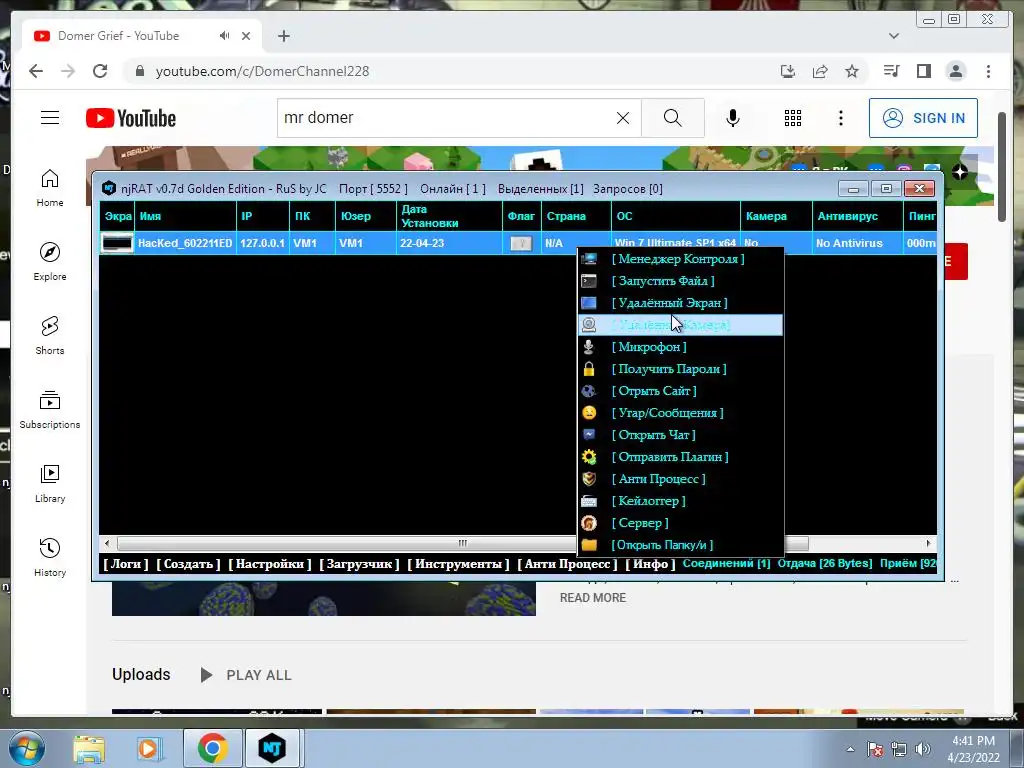Click the YouTube magnifier search button

[673, 118]
